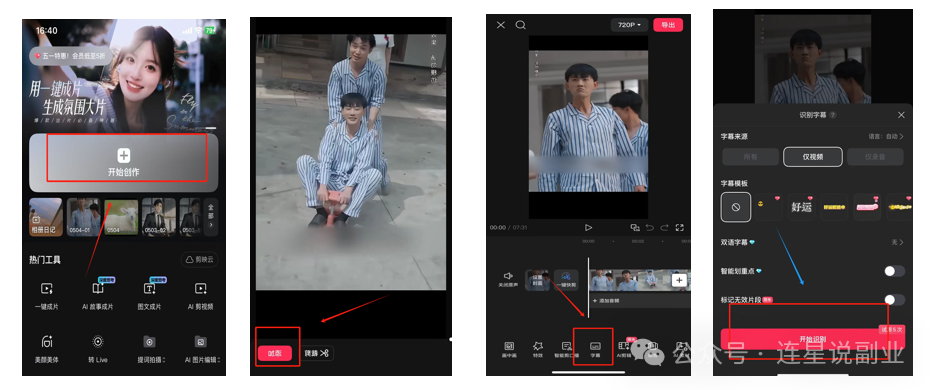Add a clip with the white plus button
This screenshot has width=934, height=390.
pos(680,280)
